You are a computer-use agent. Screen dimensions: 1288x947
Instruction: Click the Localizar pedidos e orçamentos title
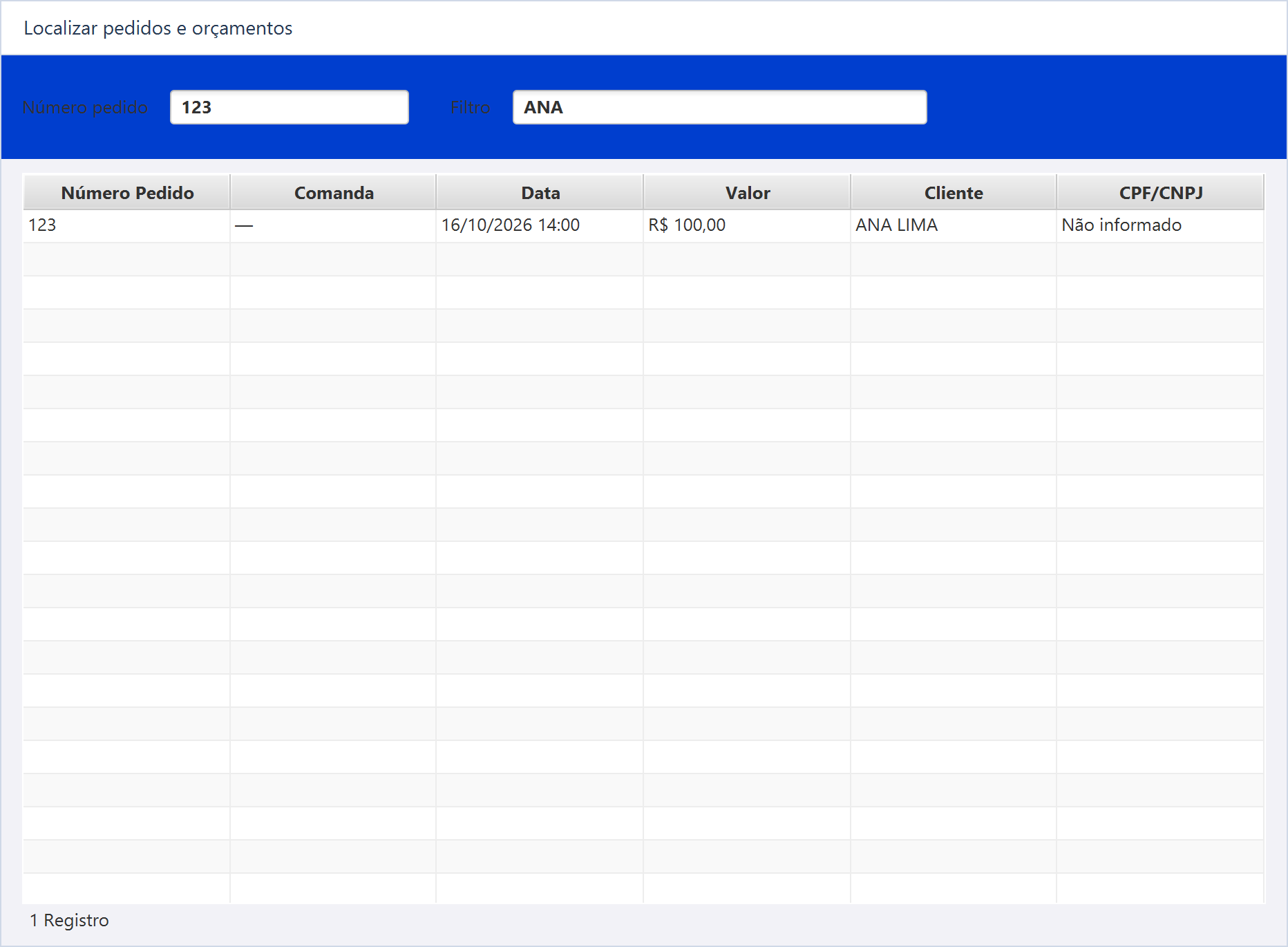point(158,28)
